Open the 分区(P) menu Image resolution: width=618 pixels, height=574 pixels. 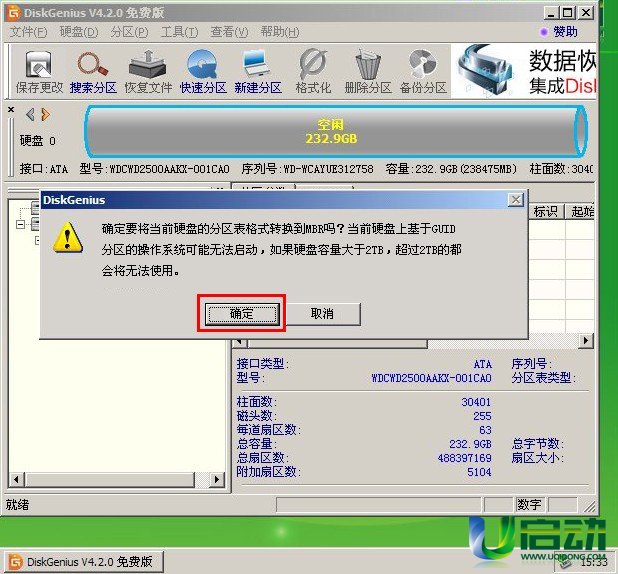point(129,32)
